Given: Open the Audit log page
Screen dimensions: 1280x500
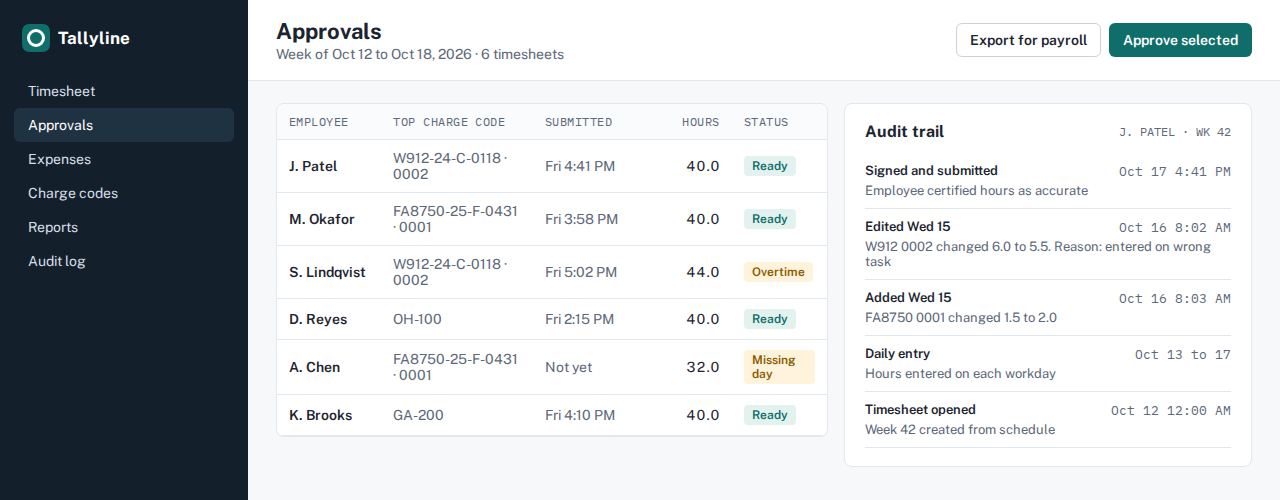Looking at the screenshot, I should coord(124,261).
